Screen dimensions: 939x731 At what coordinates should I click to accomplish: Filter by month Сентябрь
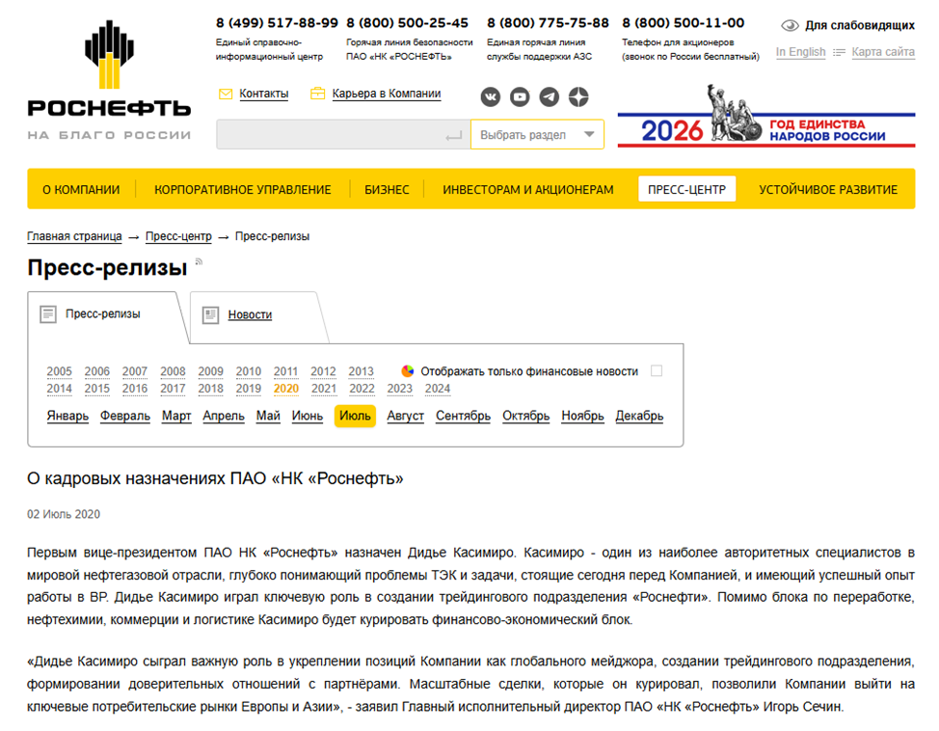pyautogui.click(x=463, y=416)
